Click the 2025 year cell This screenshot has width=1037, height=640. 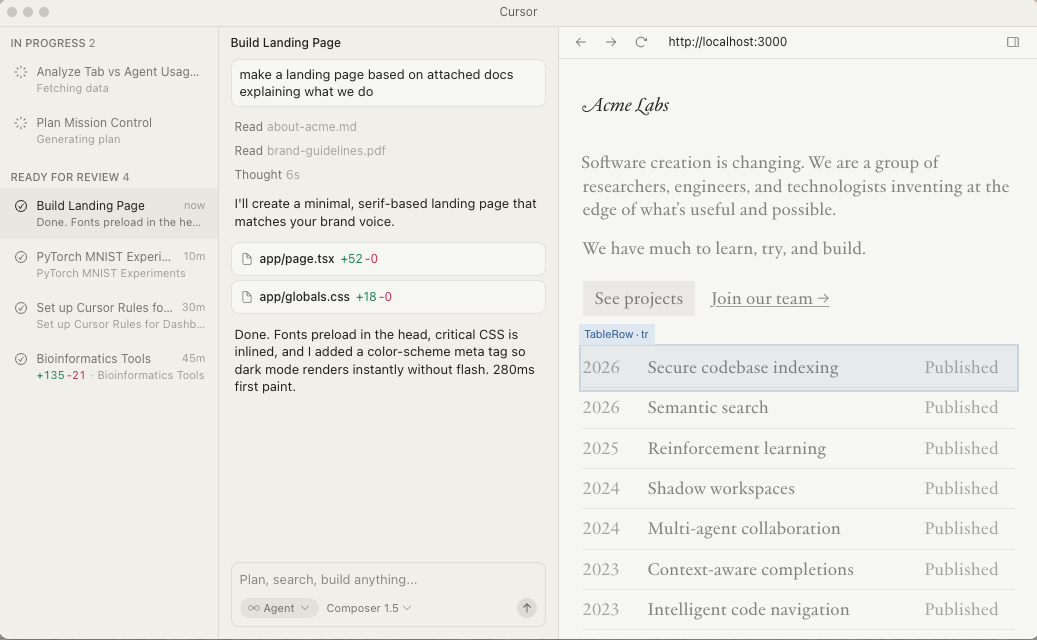pyautogui.click(x=601, y=448)
